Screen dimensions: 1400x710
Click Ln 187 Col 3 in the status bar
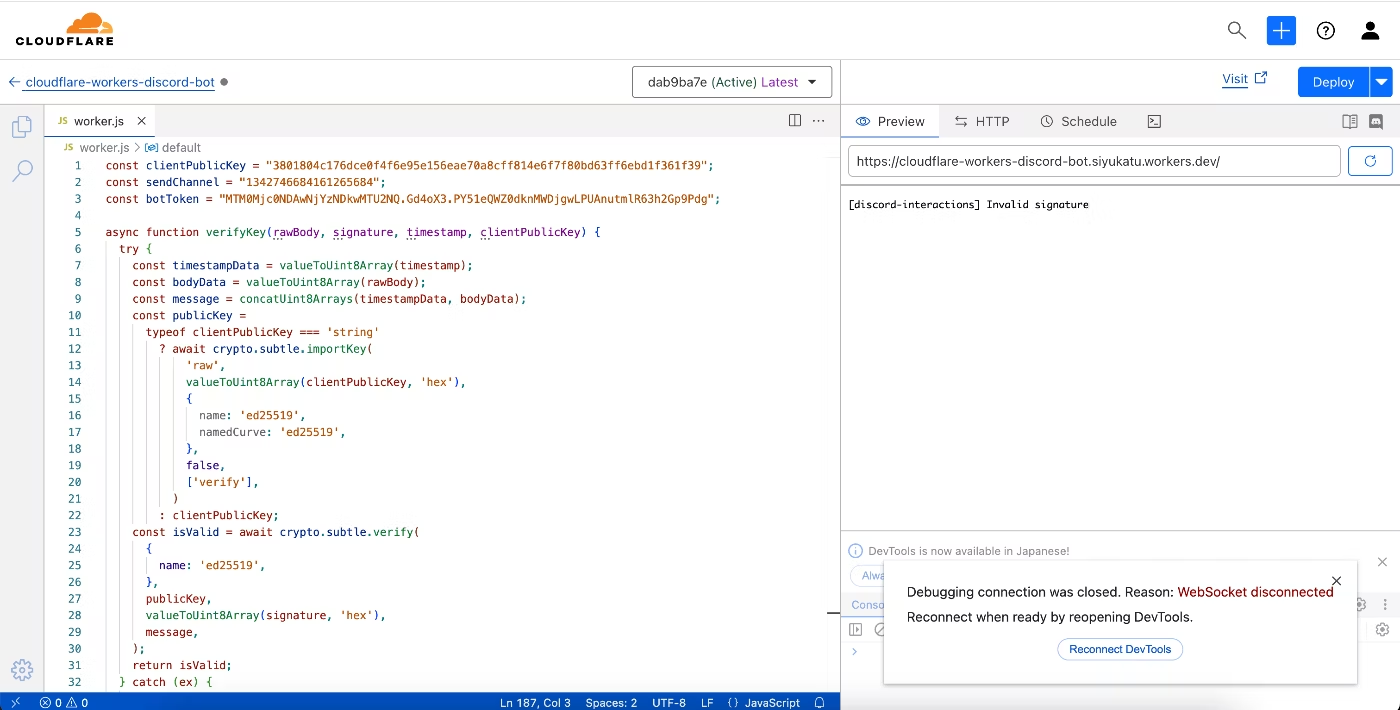533,703
